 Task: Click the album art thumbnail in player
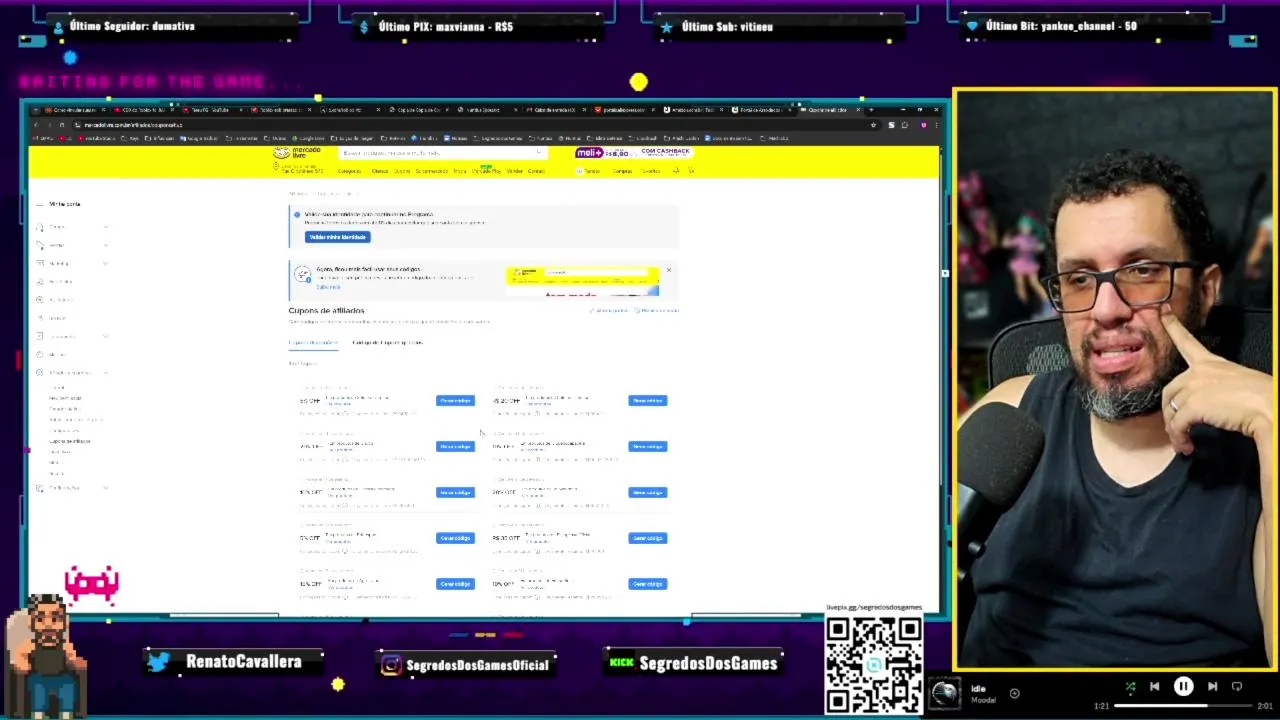[945, 693]
